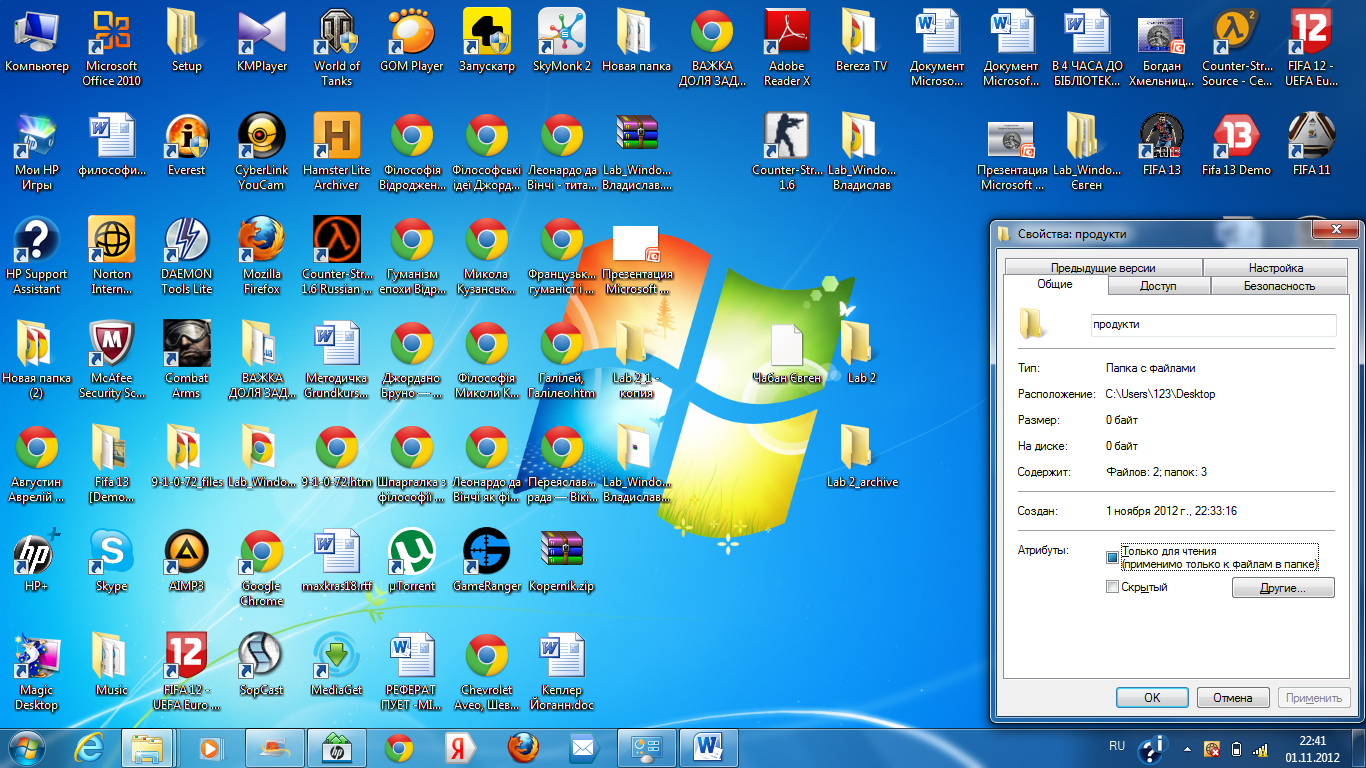Click the RU language indicator
The image size is (1366, 768).
point(1117,746)
